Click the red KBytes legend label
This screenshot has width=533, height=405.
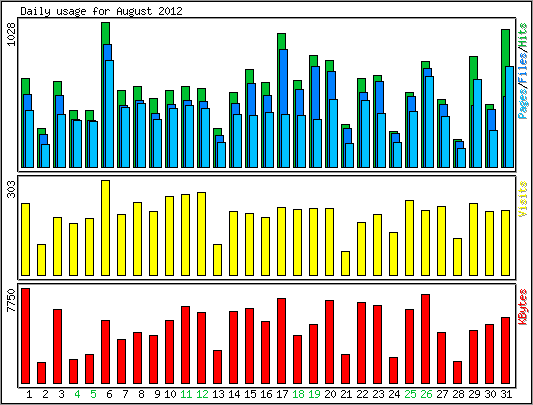[523, 307]
